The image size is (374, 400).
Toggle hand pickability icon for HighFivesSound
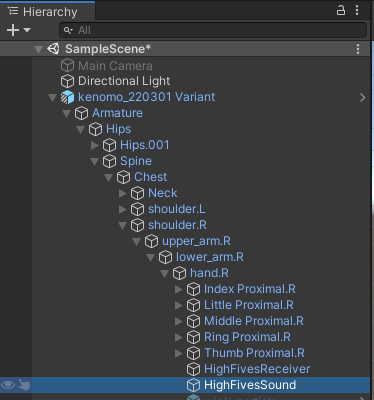tap(24, 385)
